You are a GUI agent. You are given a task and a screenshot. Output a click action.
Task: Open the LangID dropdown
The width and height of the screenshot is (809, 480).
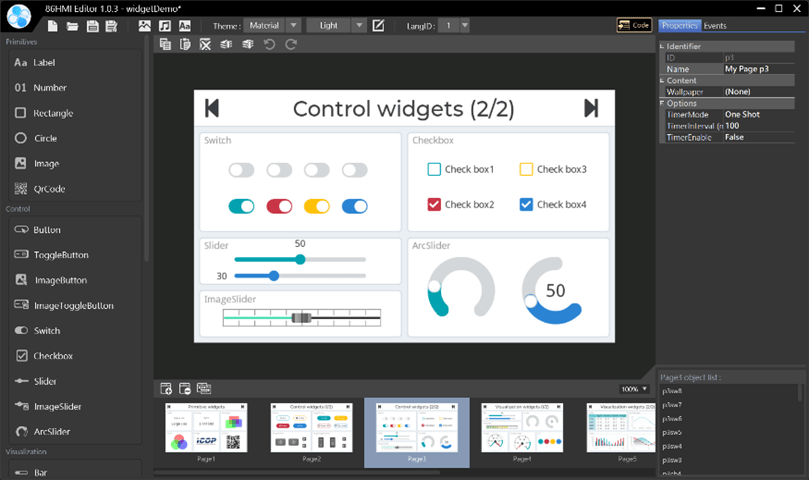pyautogui.click(x=455, y=25)
